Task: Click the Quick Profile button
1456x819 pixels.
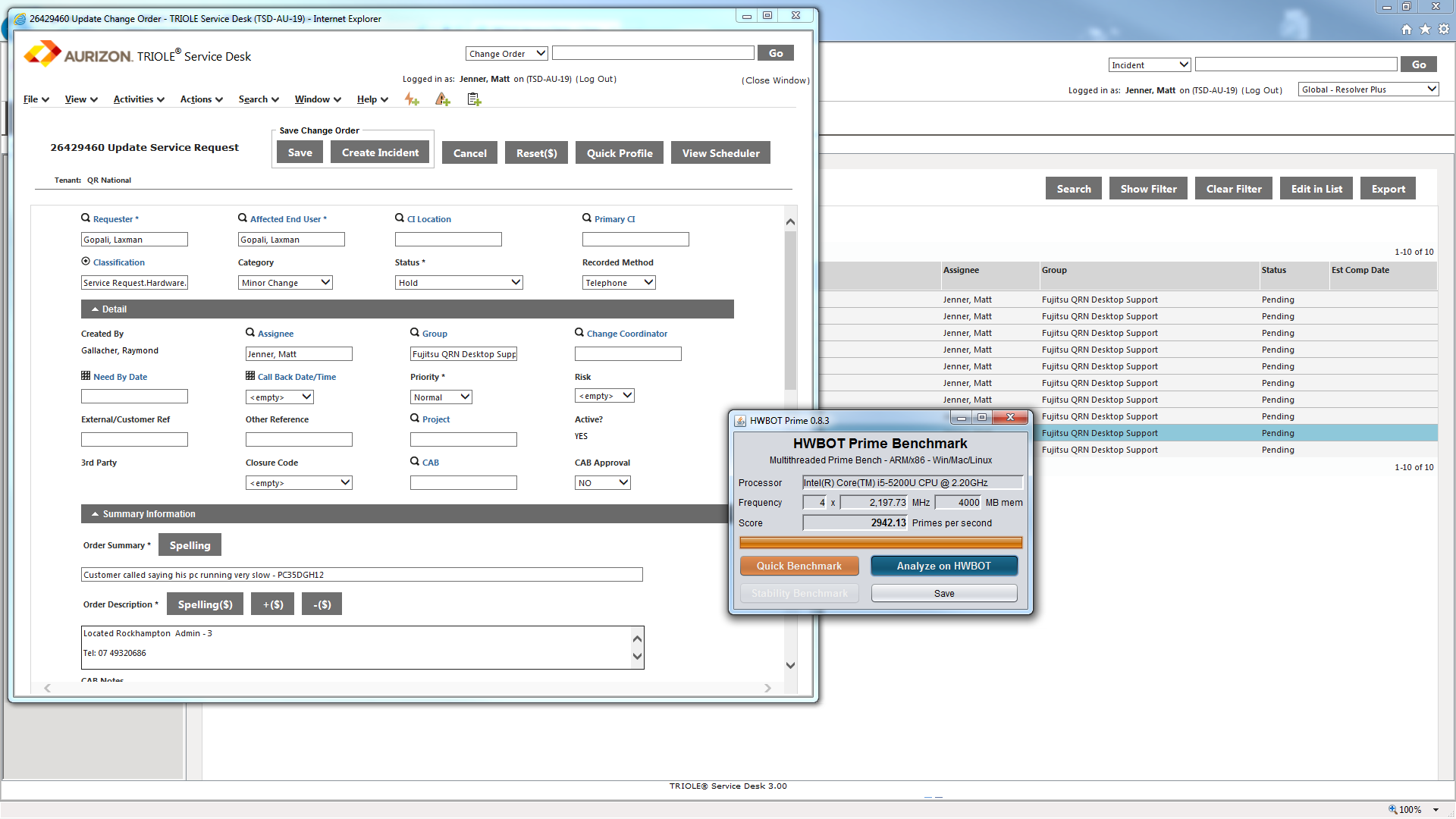Action: (620, 153)
